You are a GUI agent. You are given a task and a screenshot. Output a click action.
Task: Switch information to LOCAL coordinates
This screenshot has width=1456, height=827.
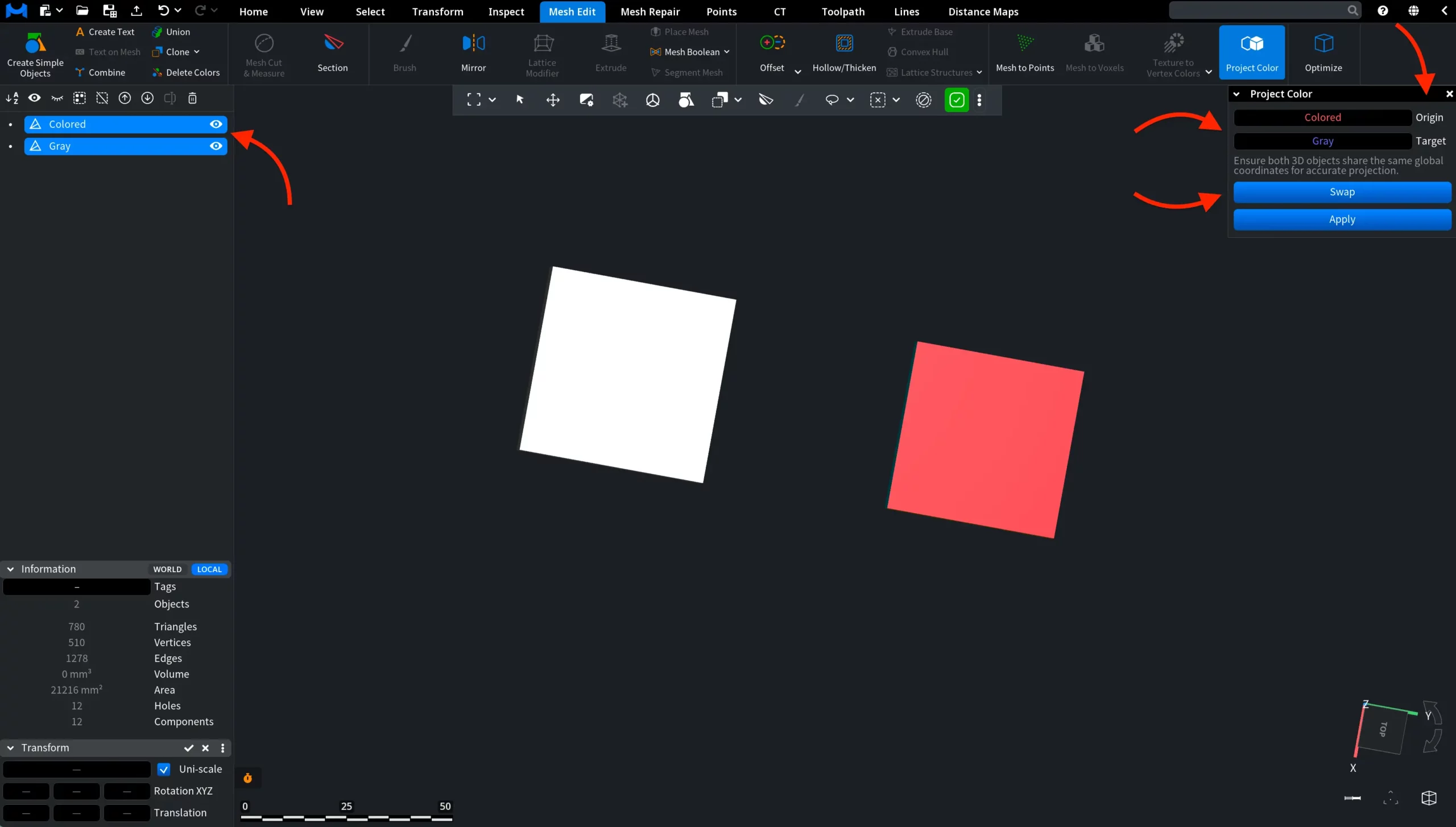209,569
